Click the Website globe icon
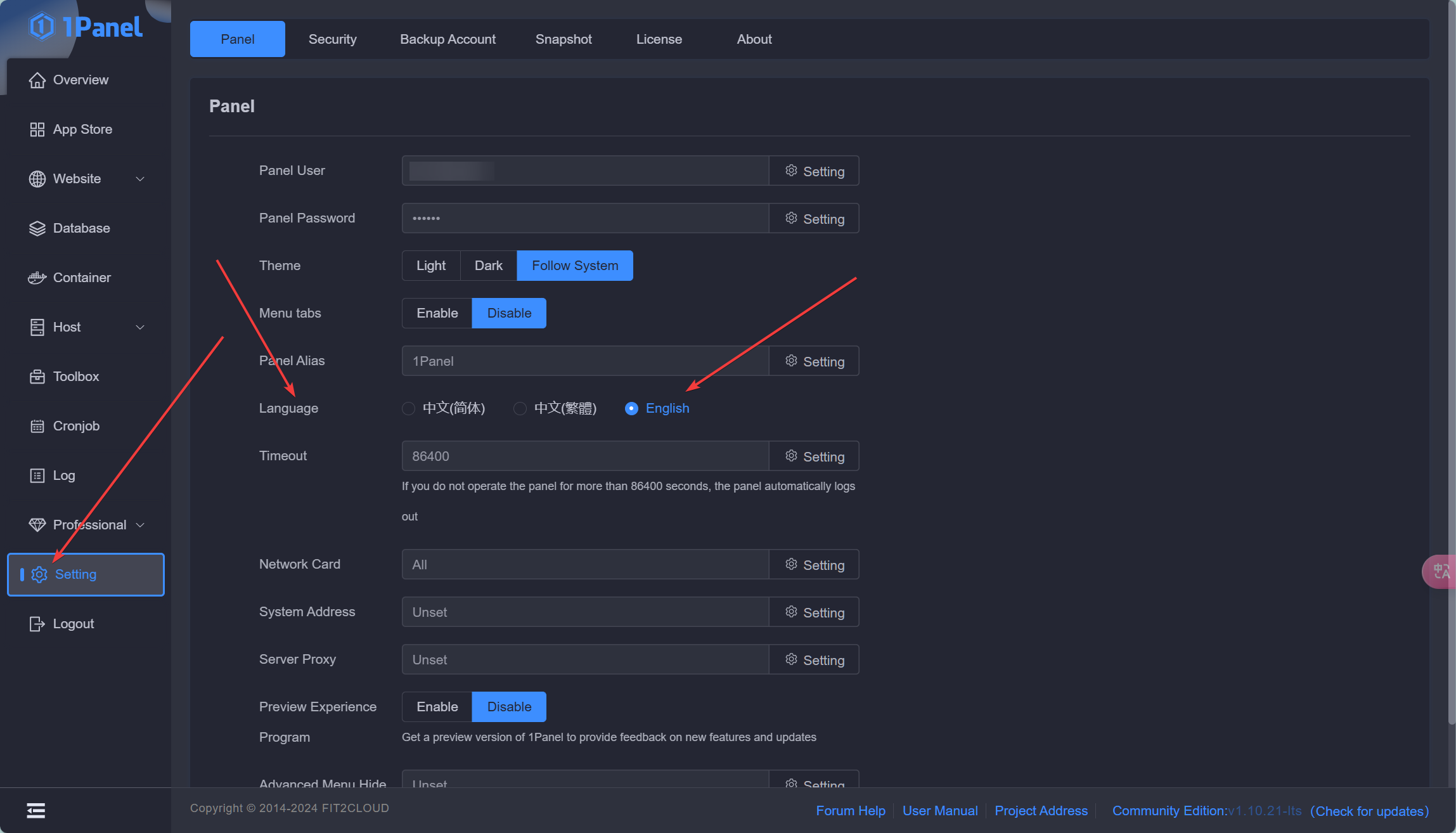1456x833 pixels. click(37, 179)
